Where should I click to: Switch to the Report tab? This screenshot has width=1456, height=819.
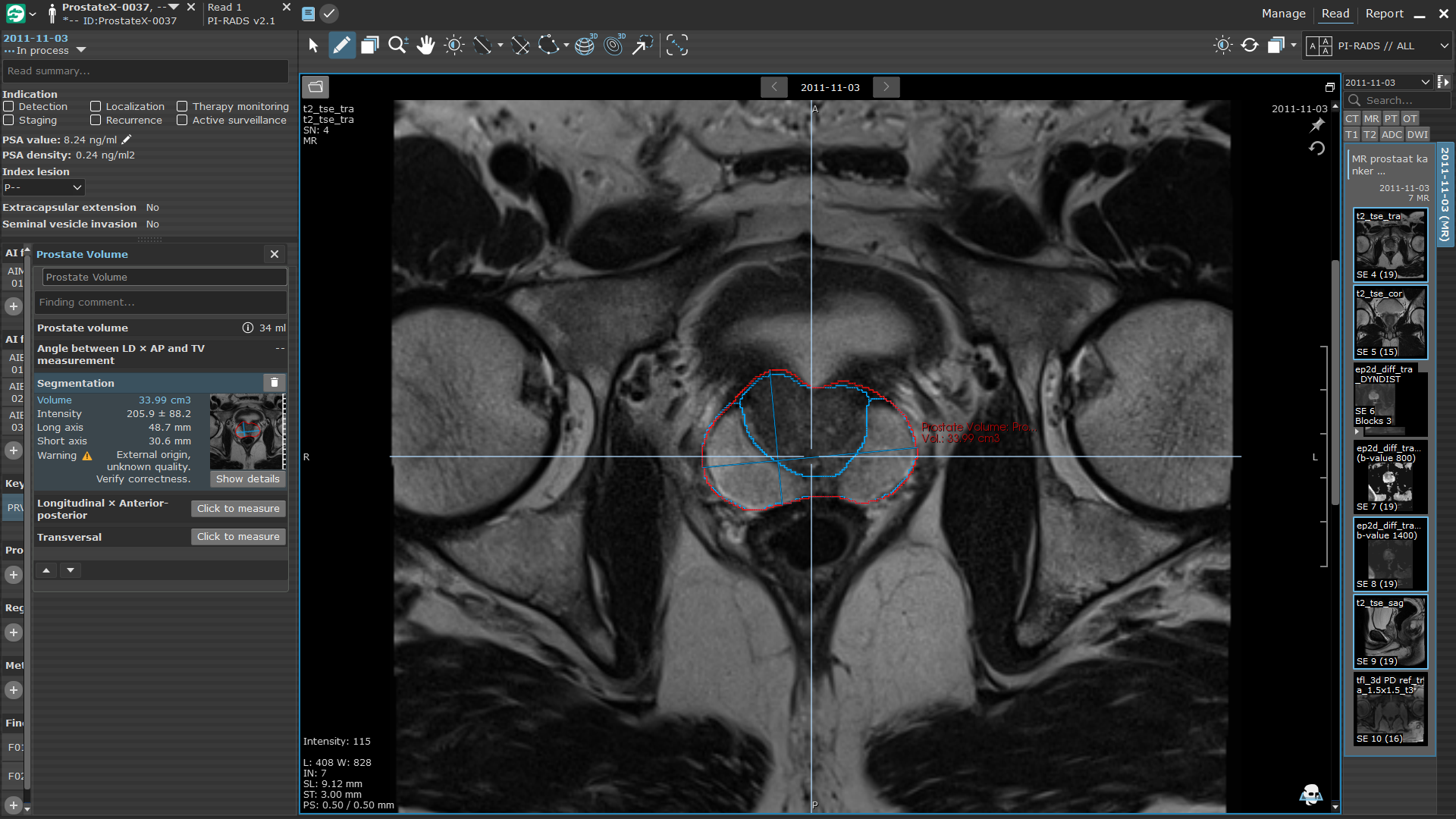pos(1384,14)
